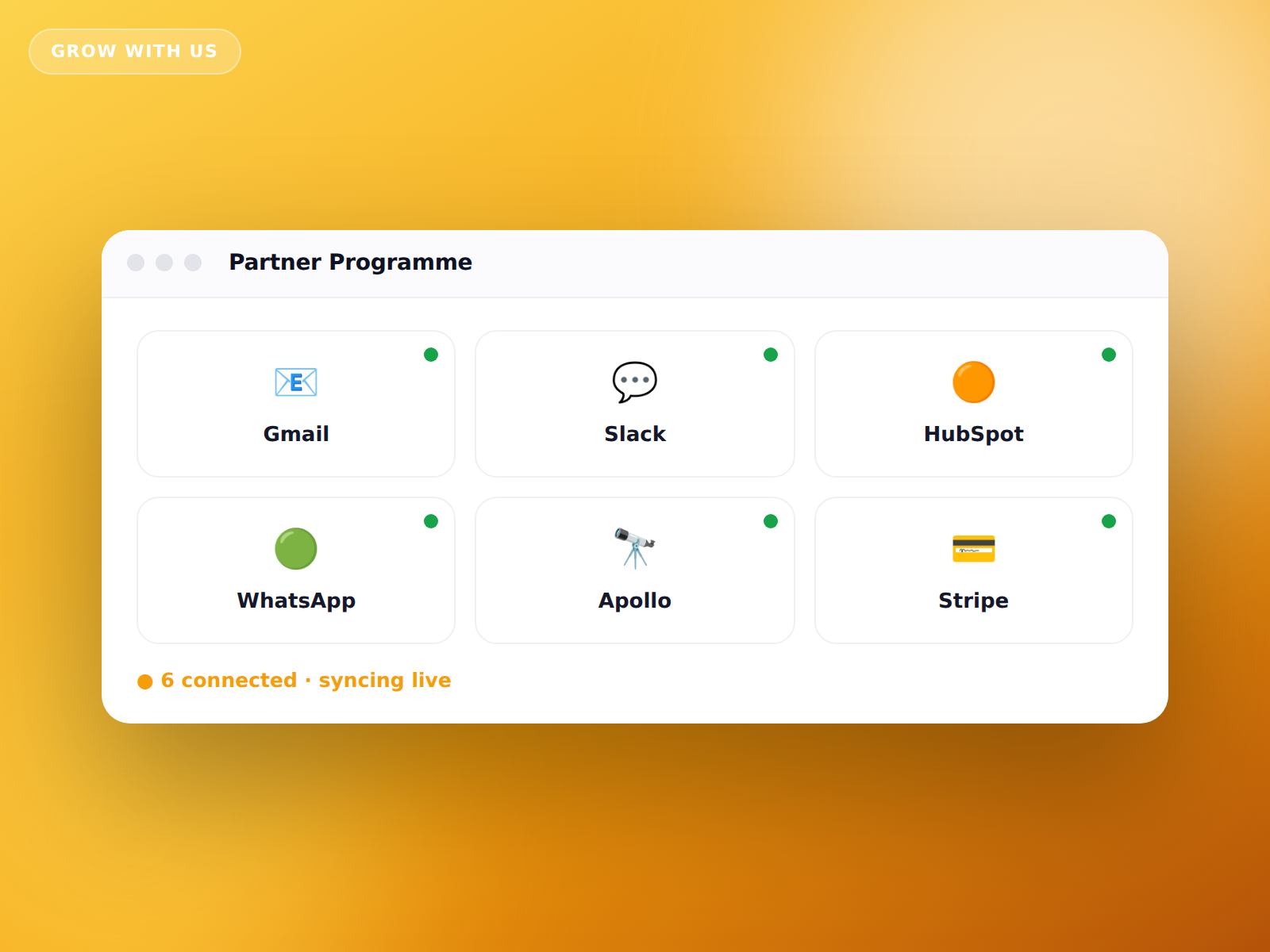Click the Grow With Us pill button

click(135, 52)
